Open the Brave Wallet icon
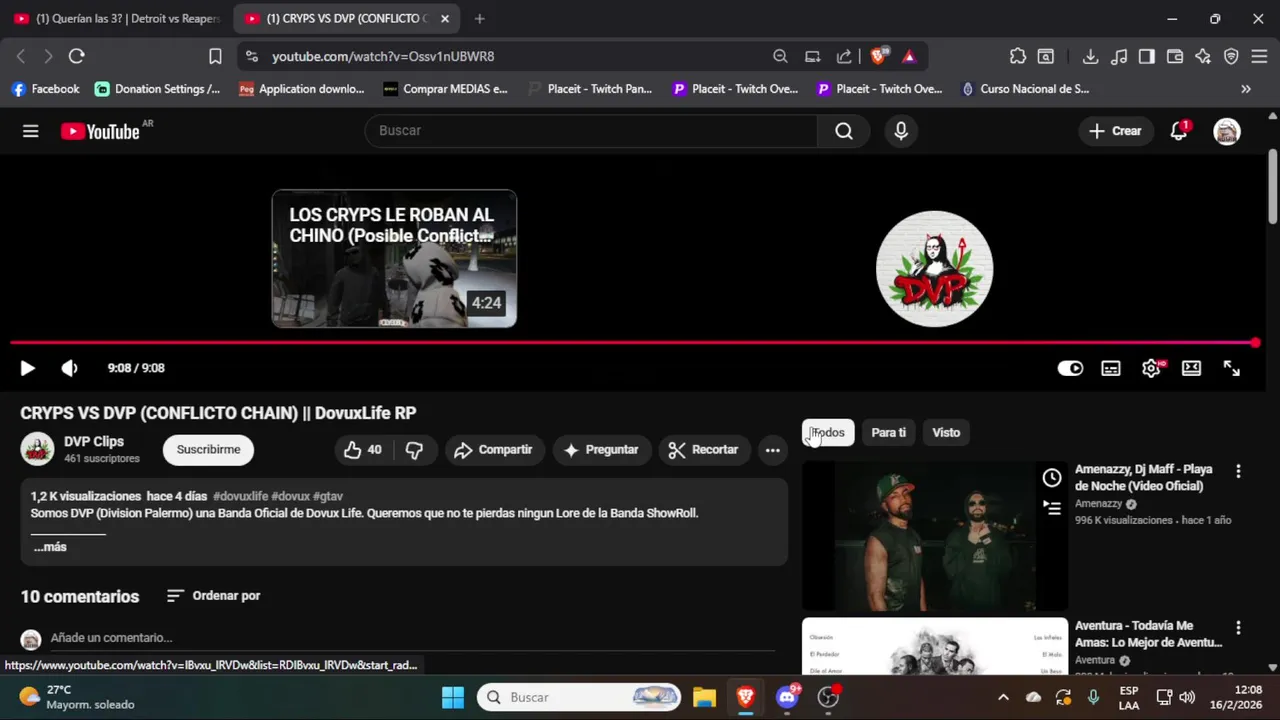 (1175, 57)
